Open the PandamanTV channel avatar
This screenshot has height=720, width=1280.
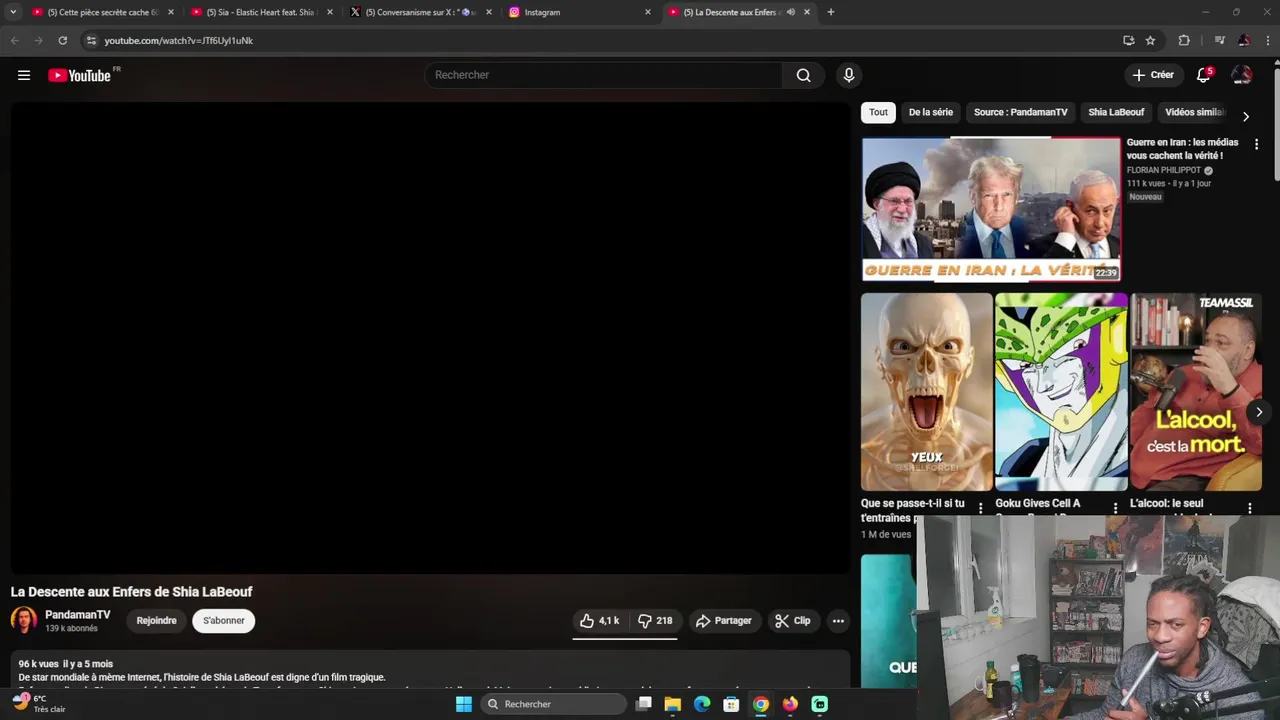[x=24, y=620]
